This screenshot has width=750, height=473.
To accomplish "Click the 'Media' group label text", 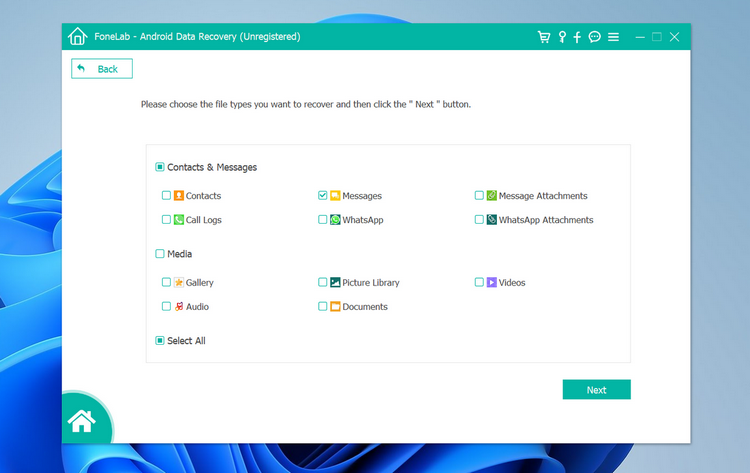I will [179, 254].
